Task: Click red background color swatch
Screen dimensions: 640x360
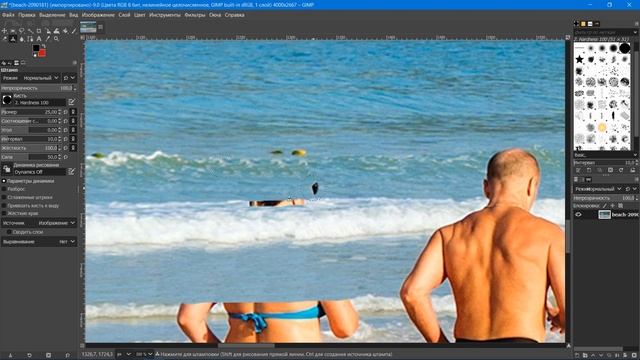Action: [x=42, y=53]
